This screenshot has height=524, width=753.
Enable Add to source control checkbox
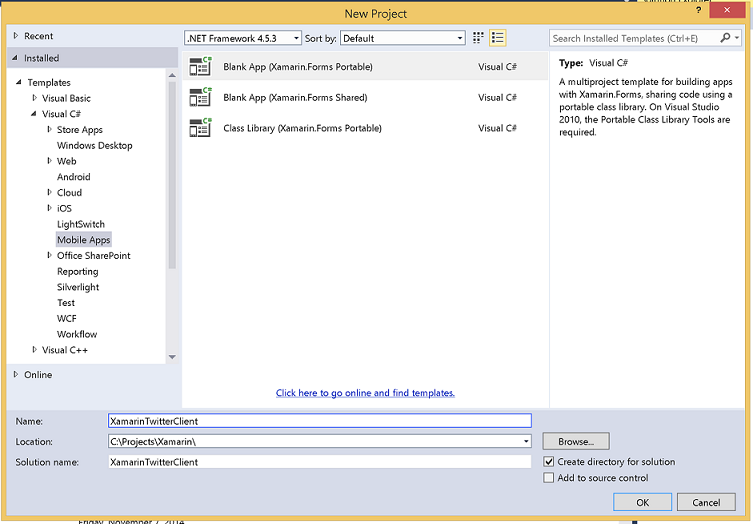548,478
